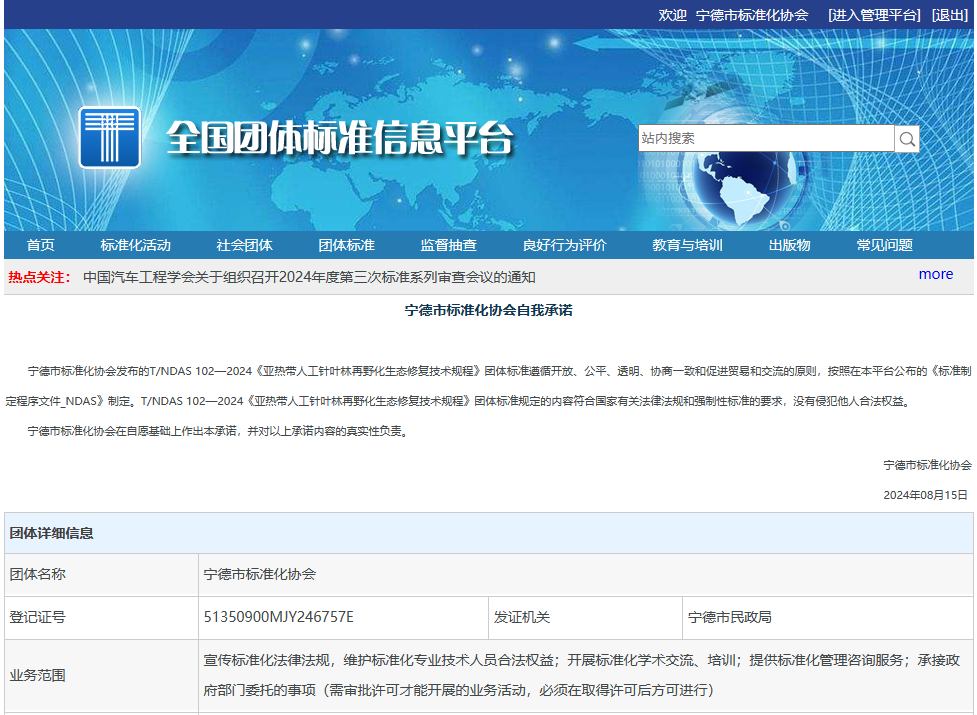Navigate to 出版物 page
This screenshot has height=715, width=977.
coord(789,246)
